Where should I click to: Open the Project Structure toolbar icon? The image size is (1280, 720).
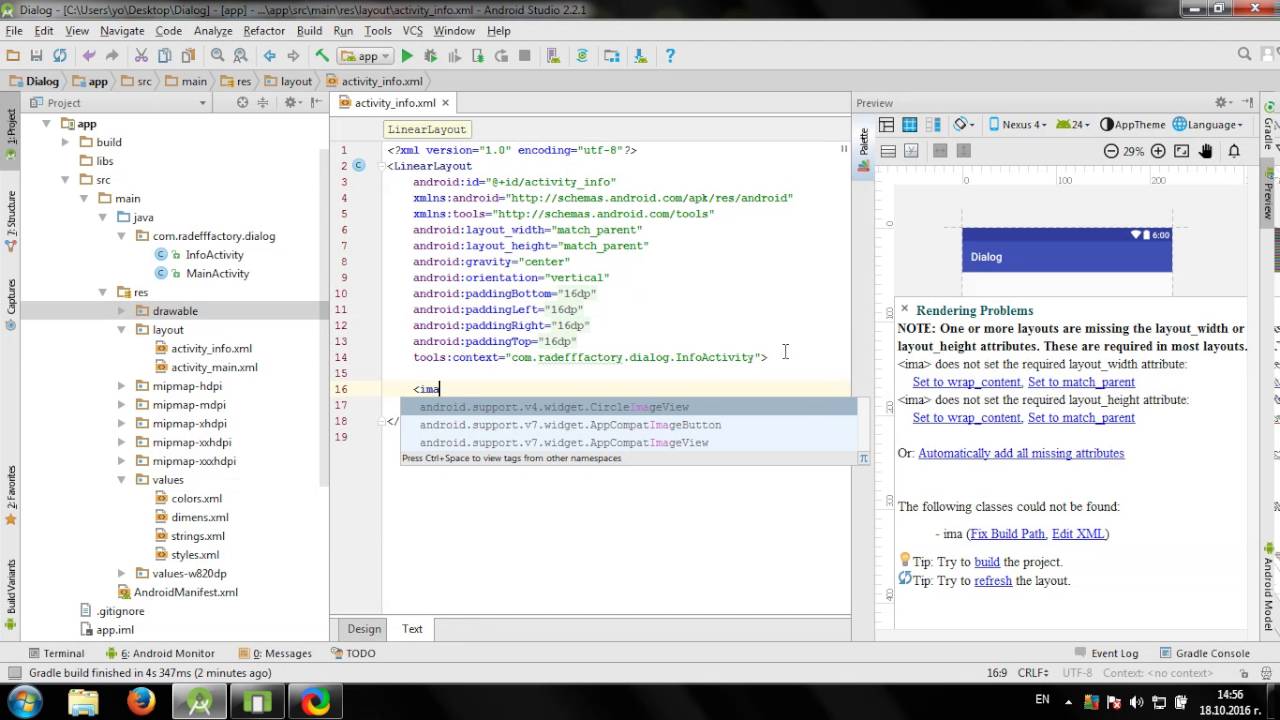coord(611,56)
